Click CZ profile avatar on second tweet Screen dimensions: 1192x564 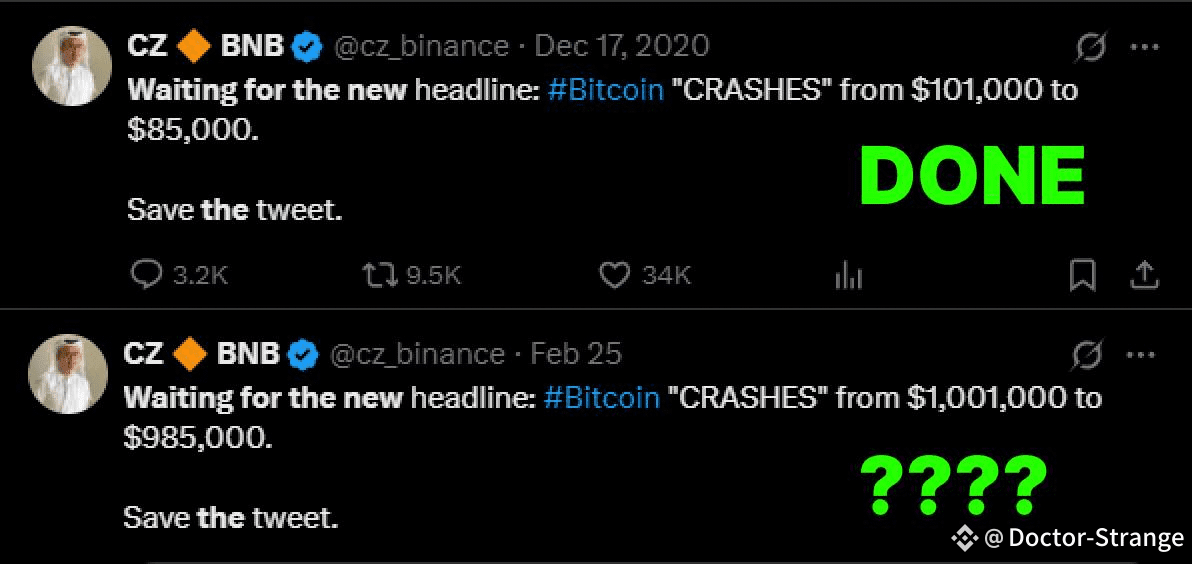[68, 374]
